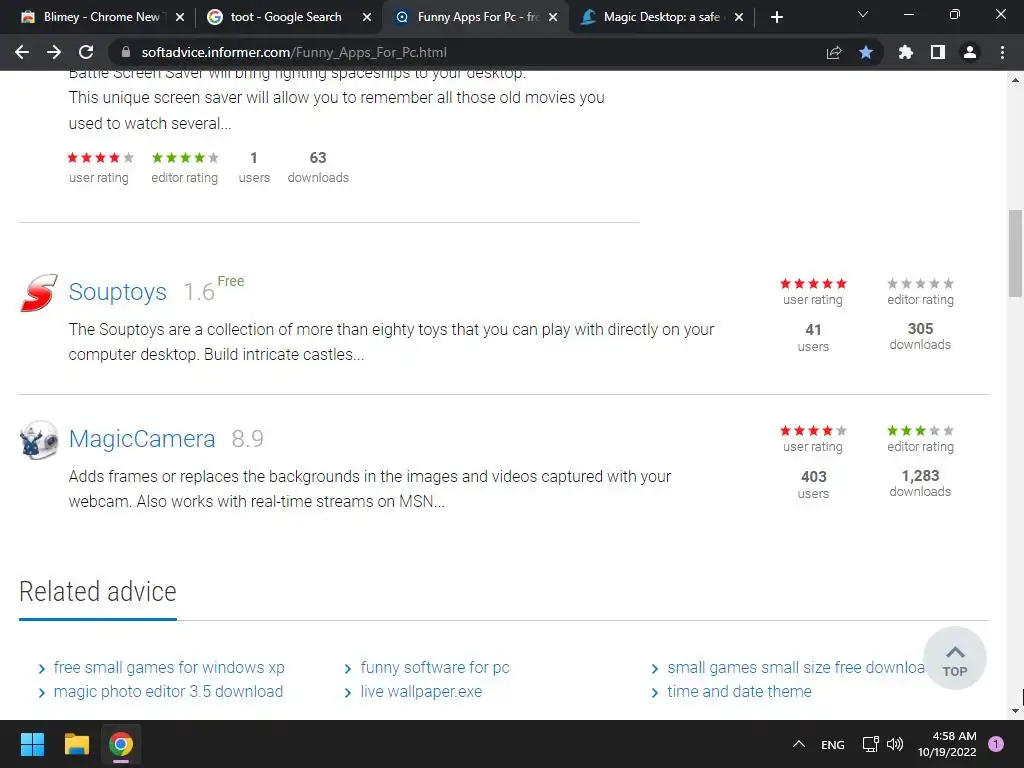Select the '63' downloads count
1024x768 pixels.
click(318, 158)
